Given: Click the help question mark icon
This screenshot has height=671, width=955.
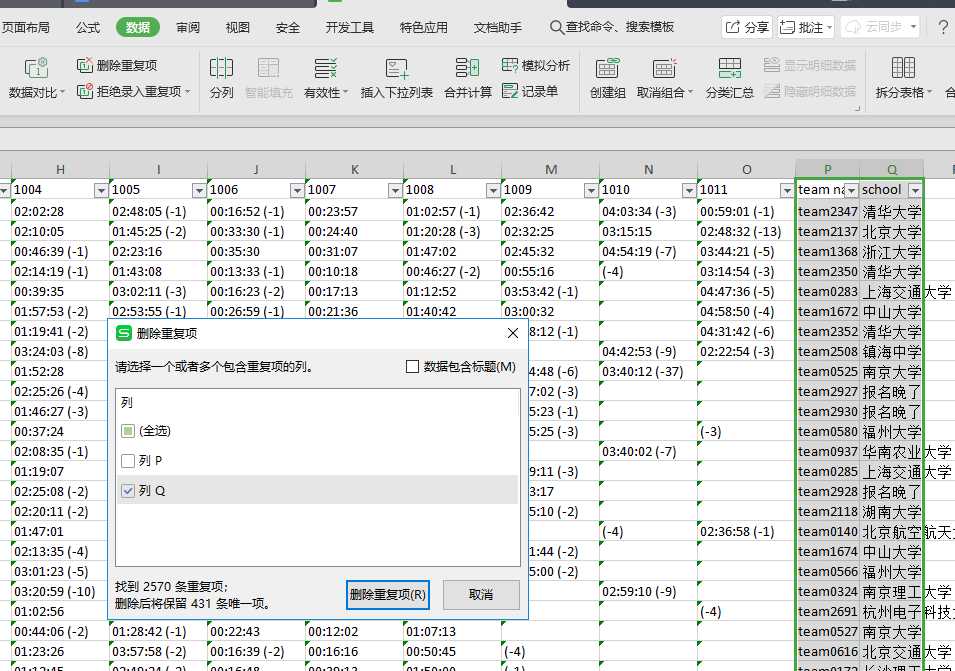Looking at the screenshot, I should (943, 27).
